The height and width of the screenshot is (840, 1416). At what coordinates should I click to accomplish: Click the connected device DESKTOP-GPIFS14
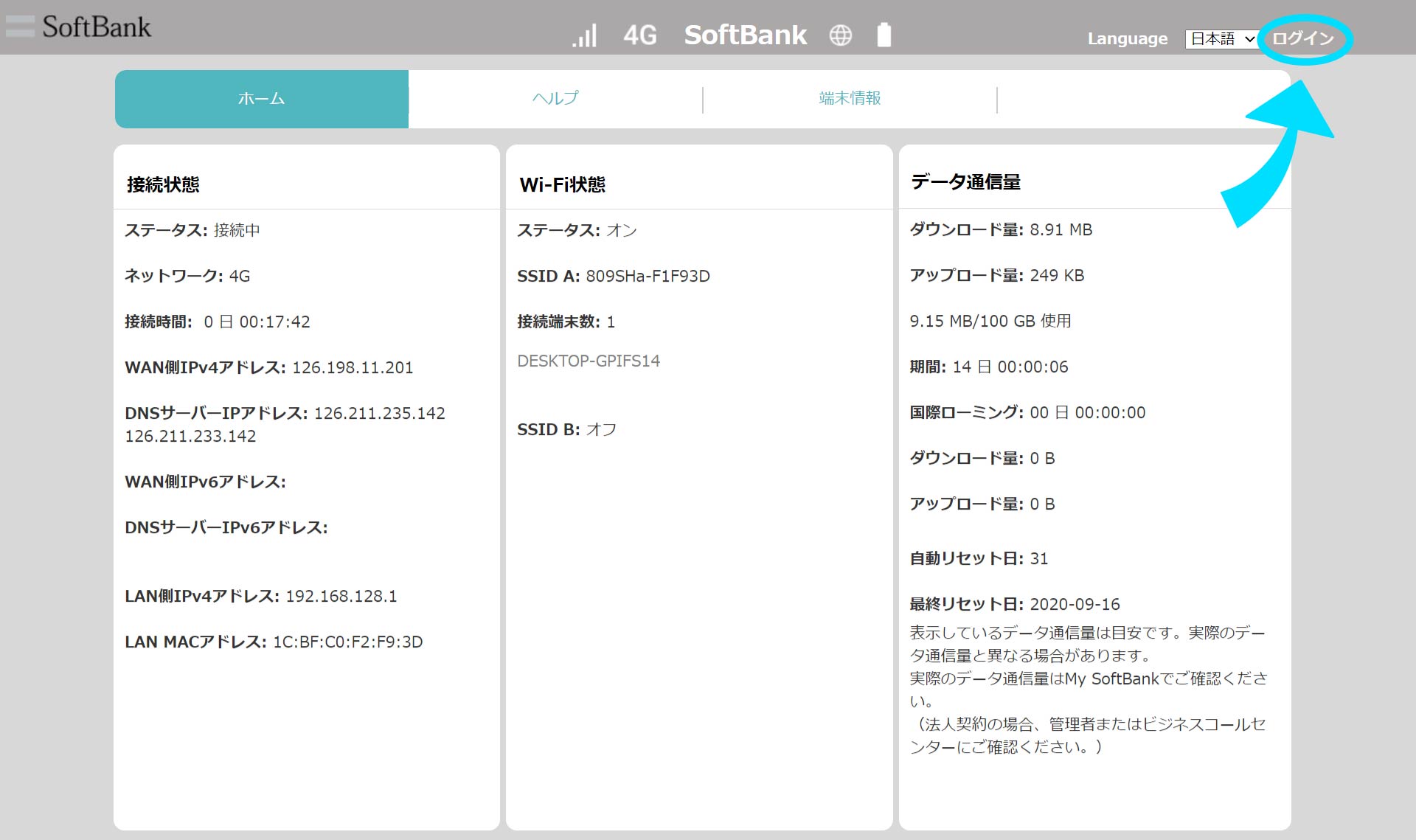(x=589, y=361)
